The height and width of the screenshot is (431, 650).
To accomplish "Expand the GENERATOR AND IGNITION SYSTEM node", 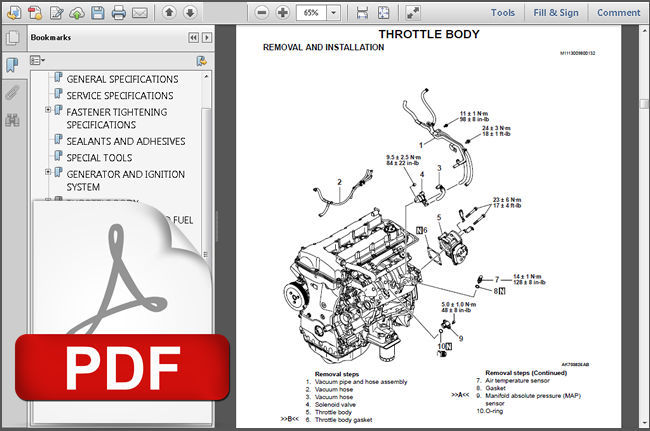I will pos(48,172).
